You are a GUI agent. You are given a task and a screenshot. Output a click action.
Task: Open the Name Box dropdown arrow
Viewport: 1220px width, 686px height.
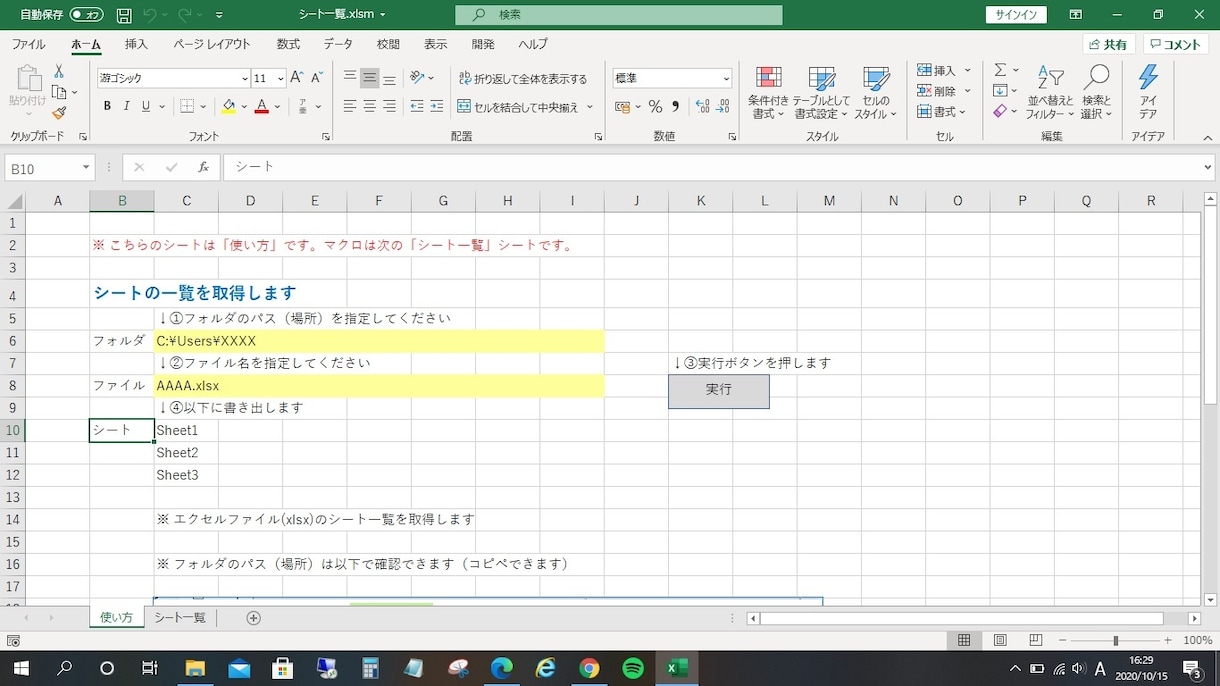pyautogui.click(x=87, y=168)
